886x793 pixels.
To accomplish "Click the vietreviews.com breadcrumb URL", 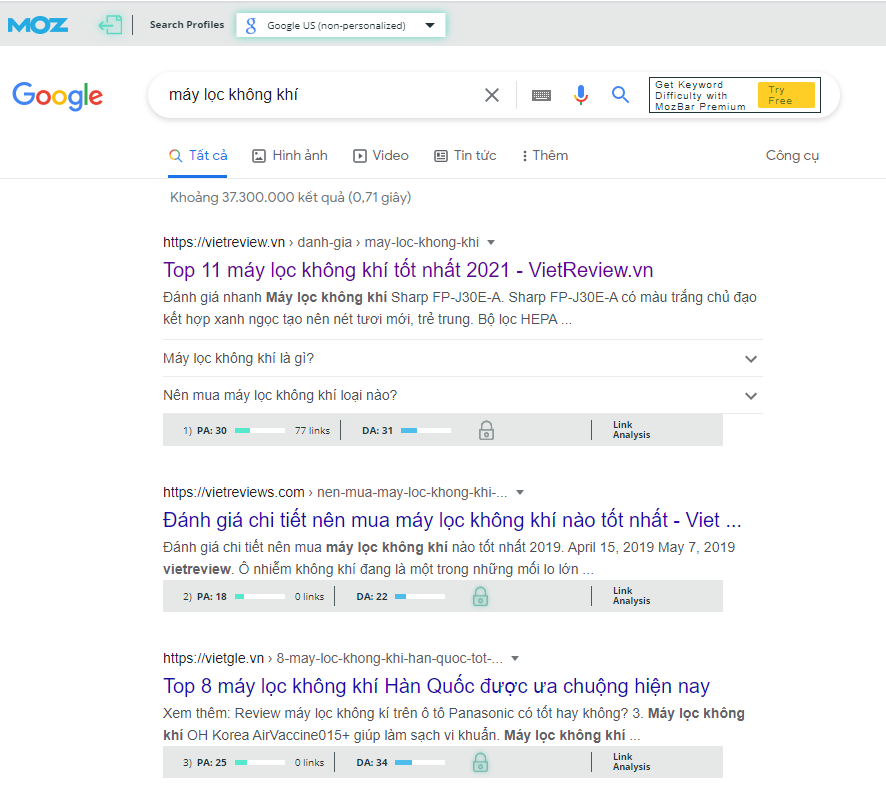I will click(335, 492).
